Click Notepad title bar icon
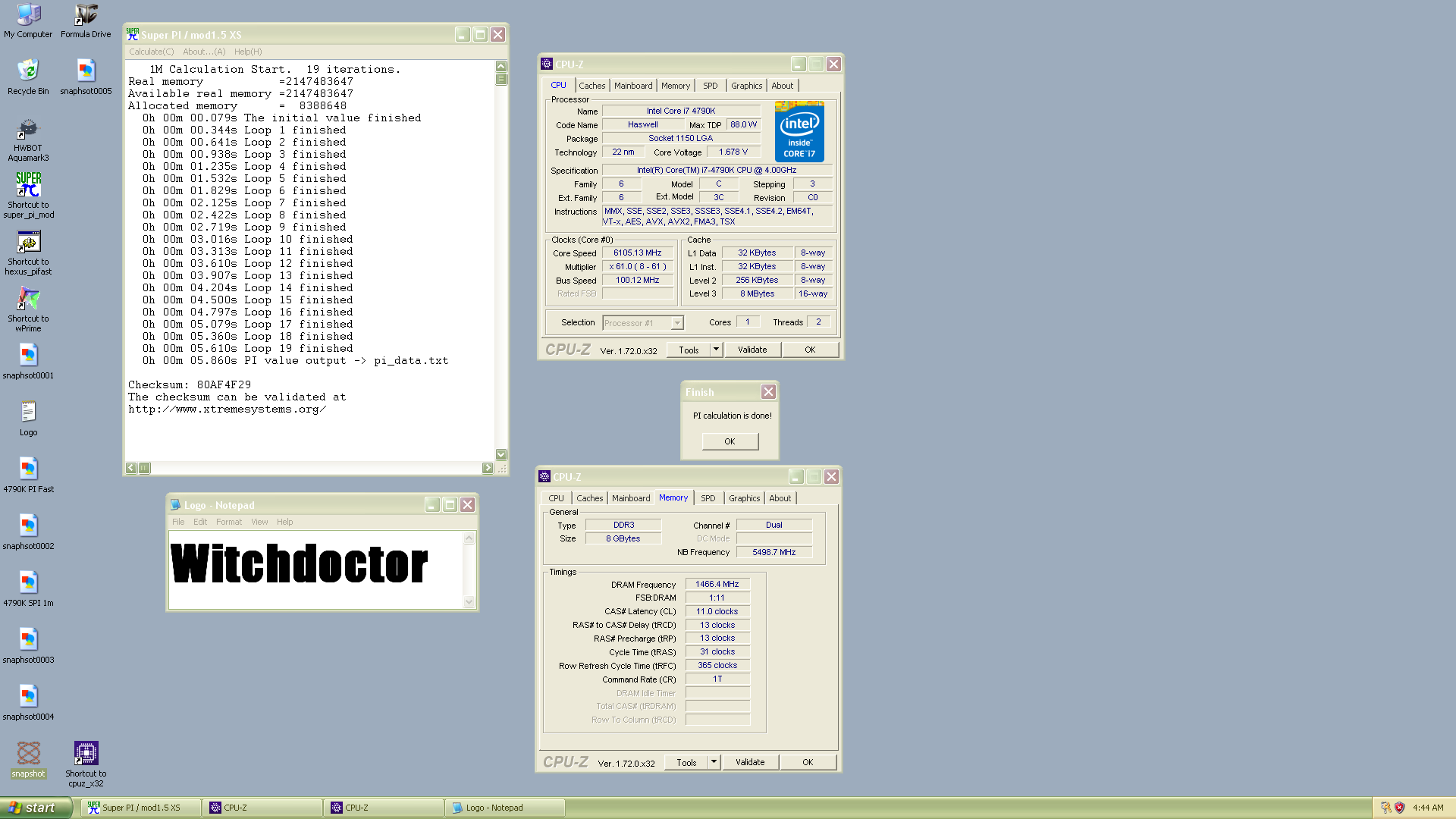This screenshot has height=819, width=1456. pos(176,505)
